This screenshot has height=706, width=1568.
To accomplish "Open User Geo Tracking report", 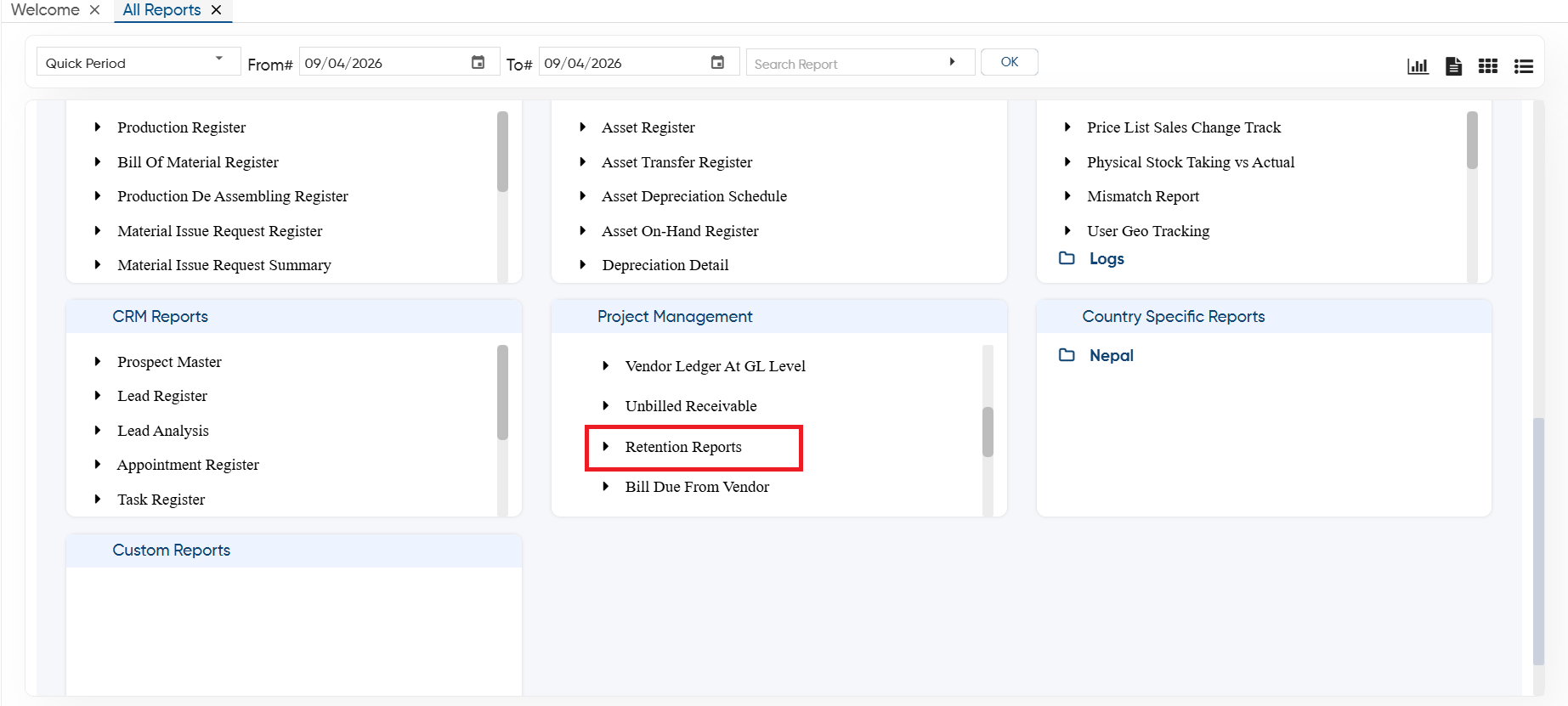I will click(x=1148, y=231).
